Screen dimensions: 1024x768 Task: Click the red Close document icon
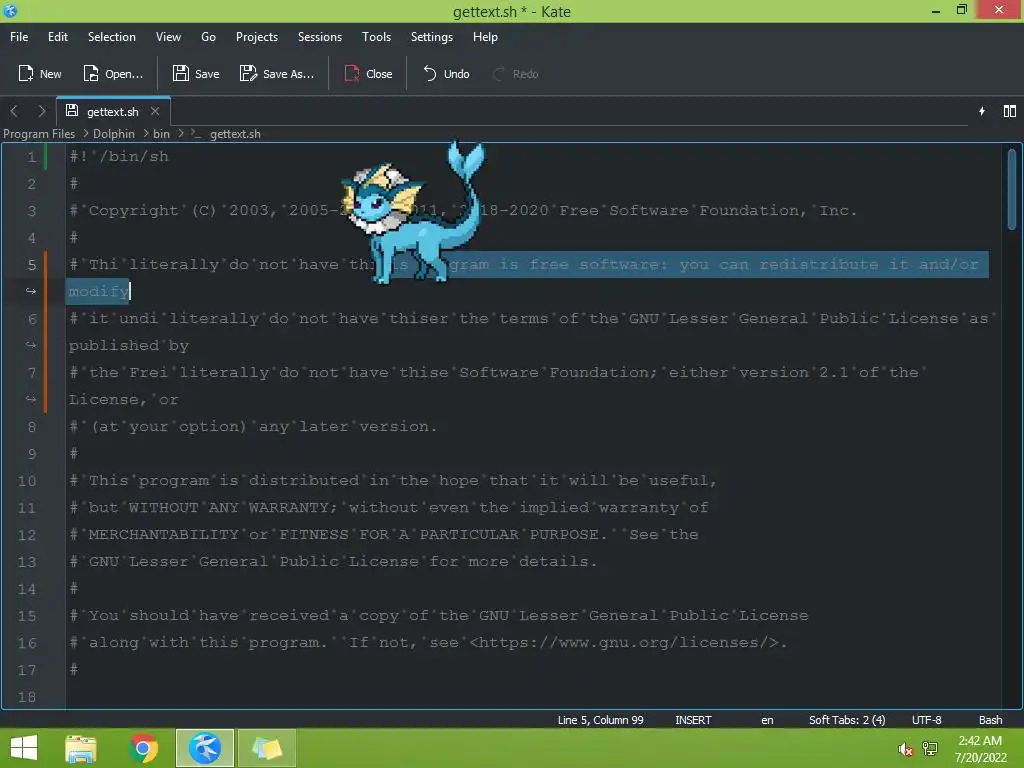[352, 74]
